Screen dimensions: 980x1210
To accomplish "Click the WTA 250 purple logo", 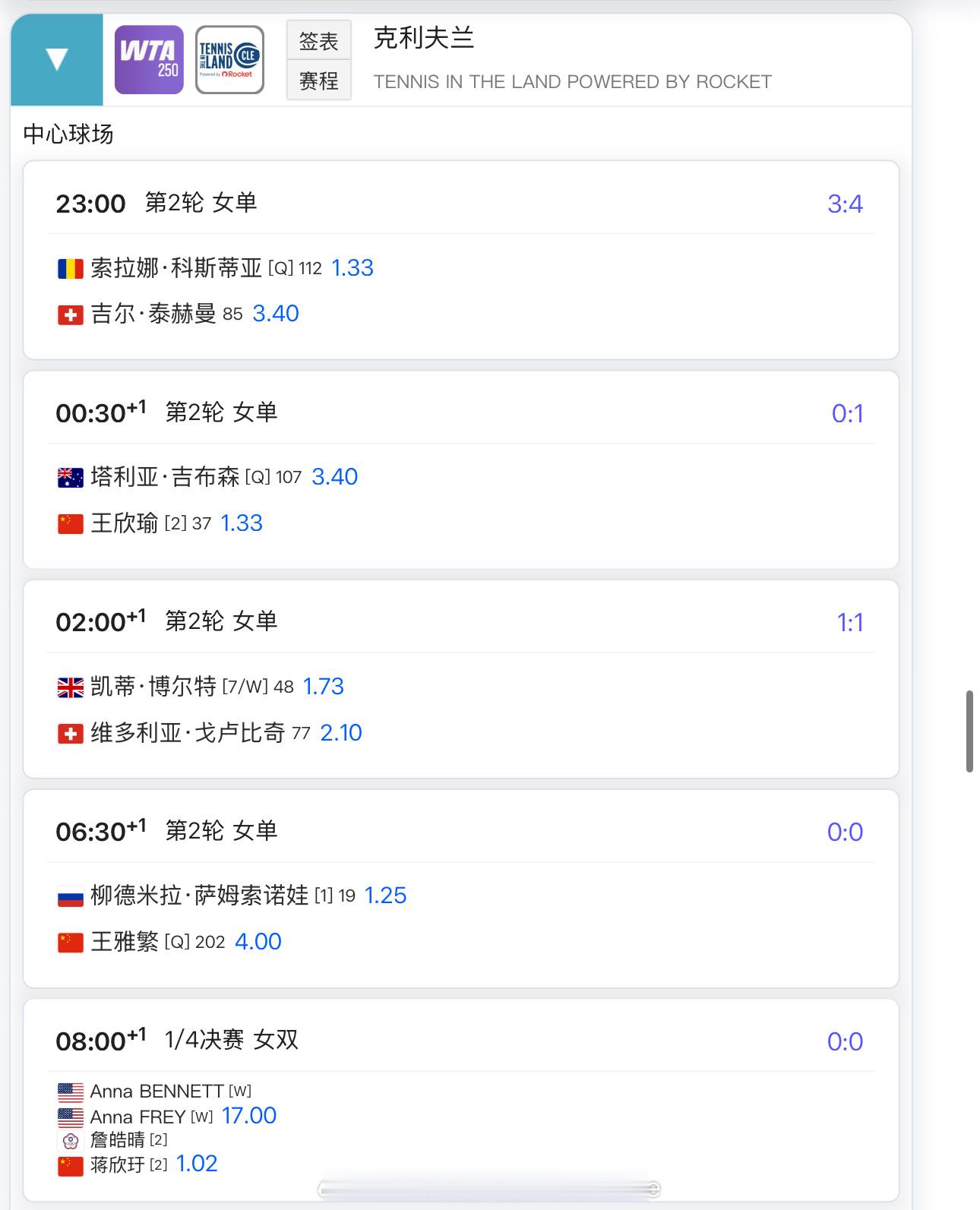I will [x=149, y=59].
